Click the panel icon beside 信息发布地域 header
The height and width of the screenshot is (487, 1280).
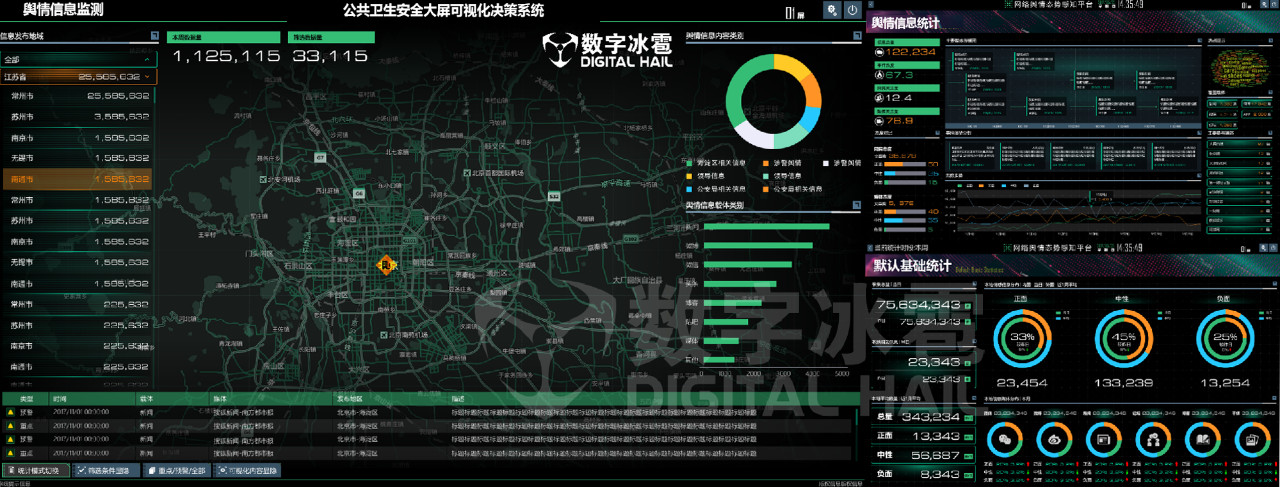pyautogui.click(x=154, y=36)
